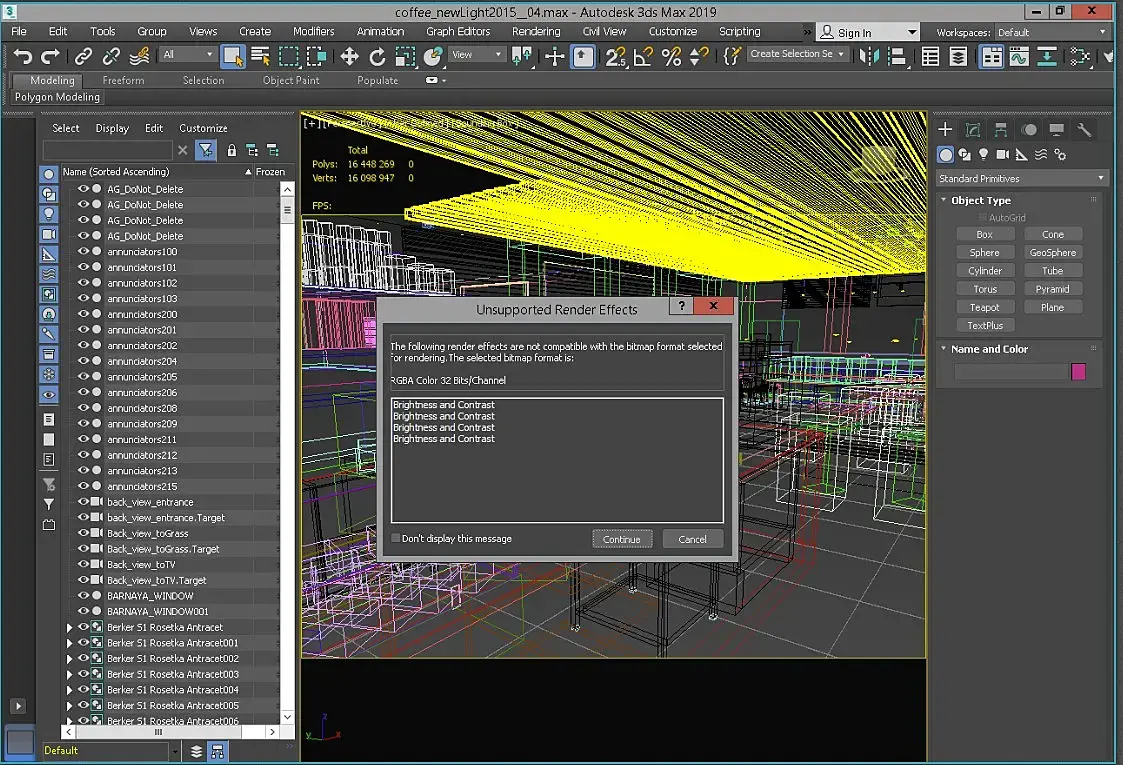Click the pink object color swatch

[x=1078, y=372]
